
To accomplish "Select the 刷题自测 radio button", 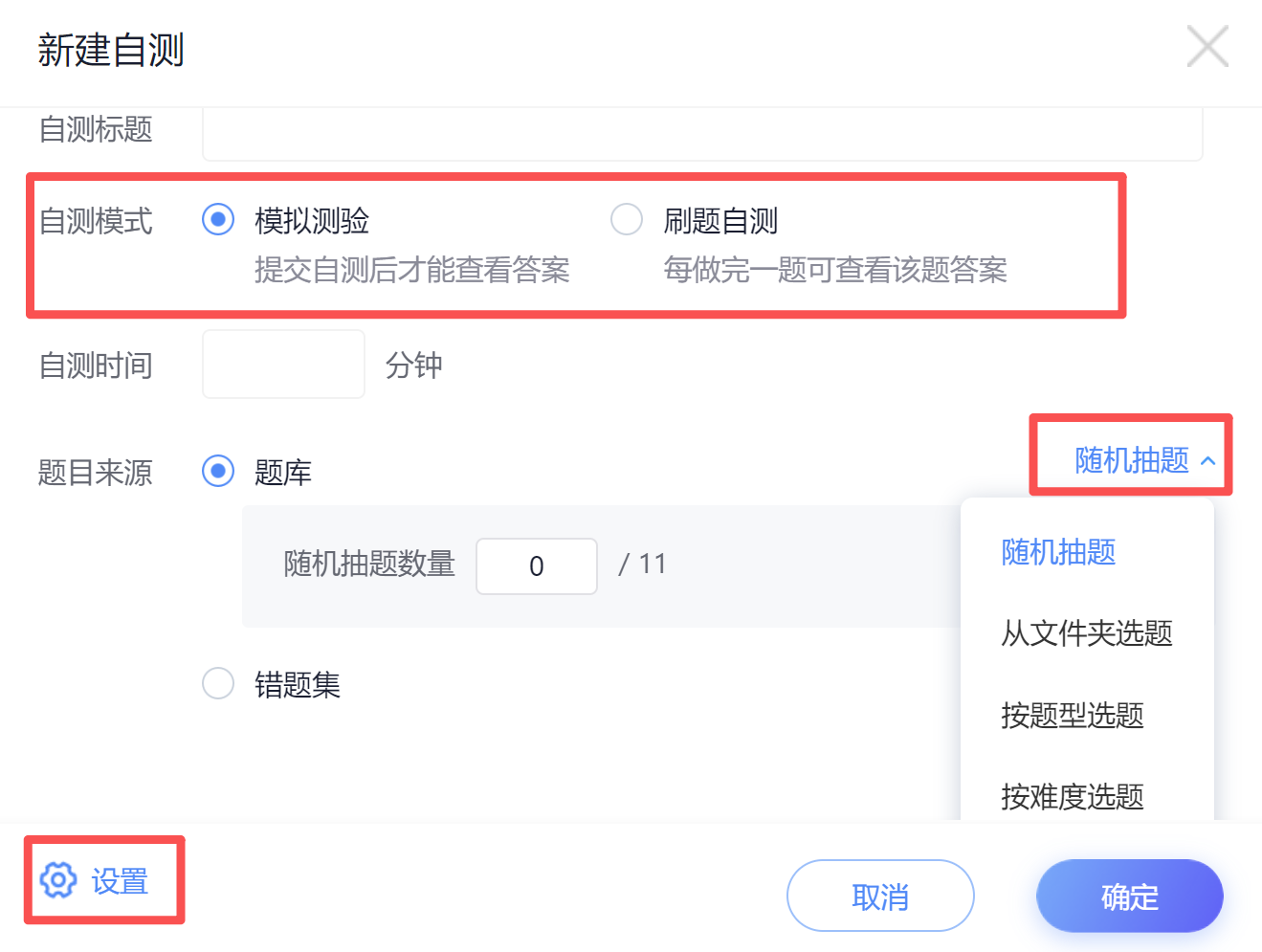I will pyautogui.click(x=627, y=219).
